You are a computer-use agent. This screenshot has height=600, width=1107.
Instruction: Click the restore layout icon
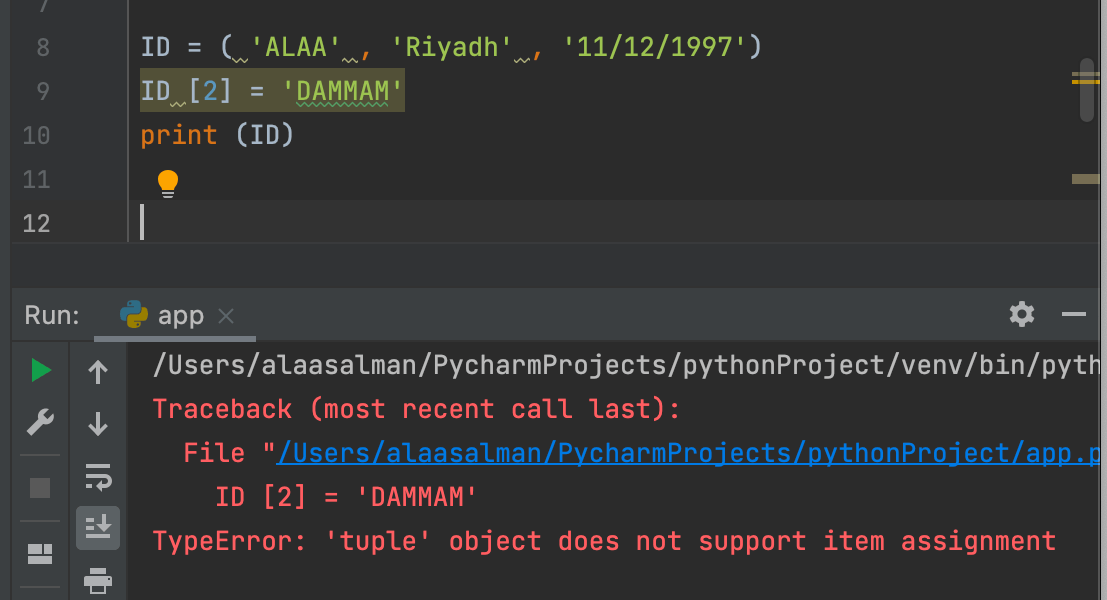(40, 554)
